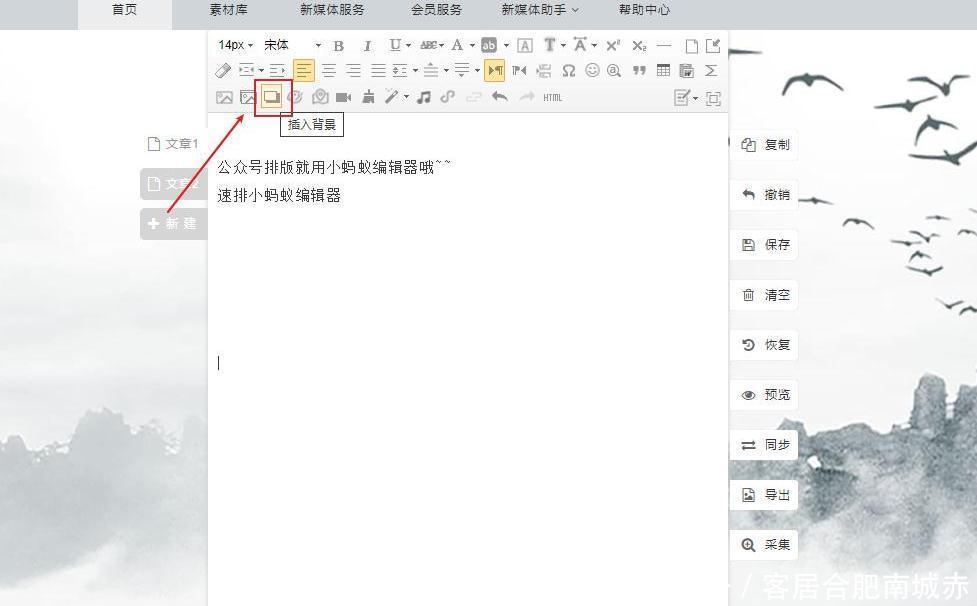
Task: Toggle underline formatting
Action: click(x=392, y=45)
